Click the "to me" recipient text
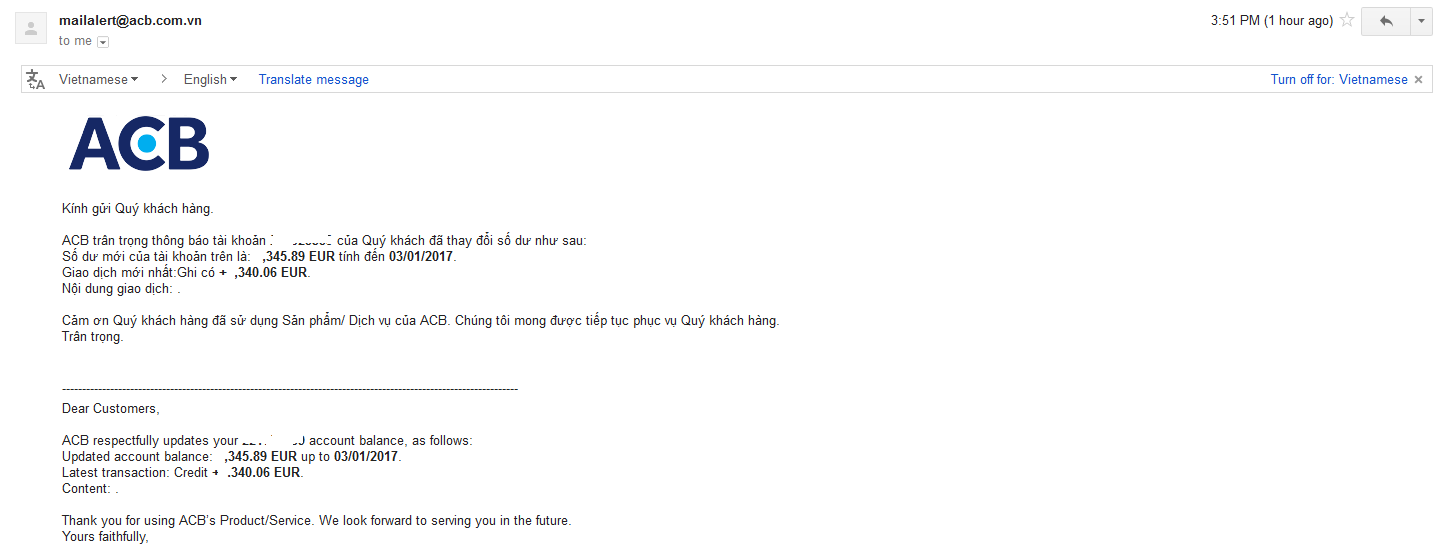The width and height of the screenshot is (1451, 559). point(75,41)
